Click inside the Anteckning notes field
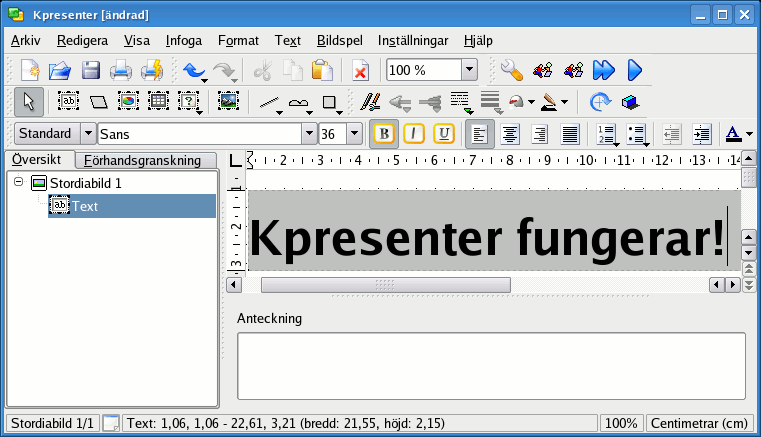Viewport: 761px width, 437px height. coord(490,366)
